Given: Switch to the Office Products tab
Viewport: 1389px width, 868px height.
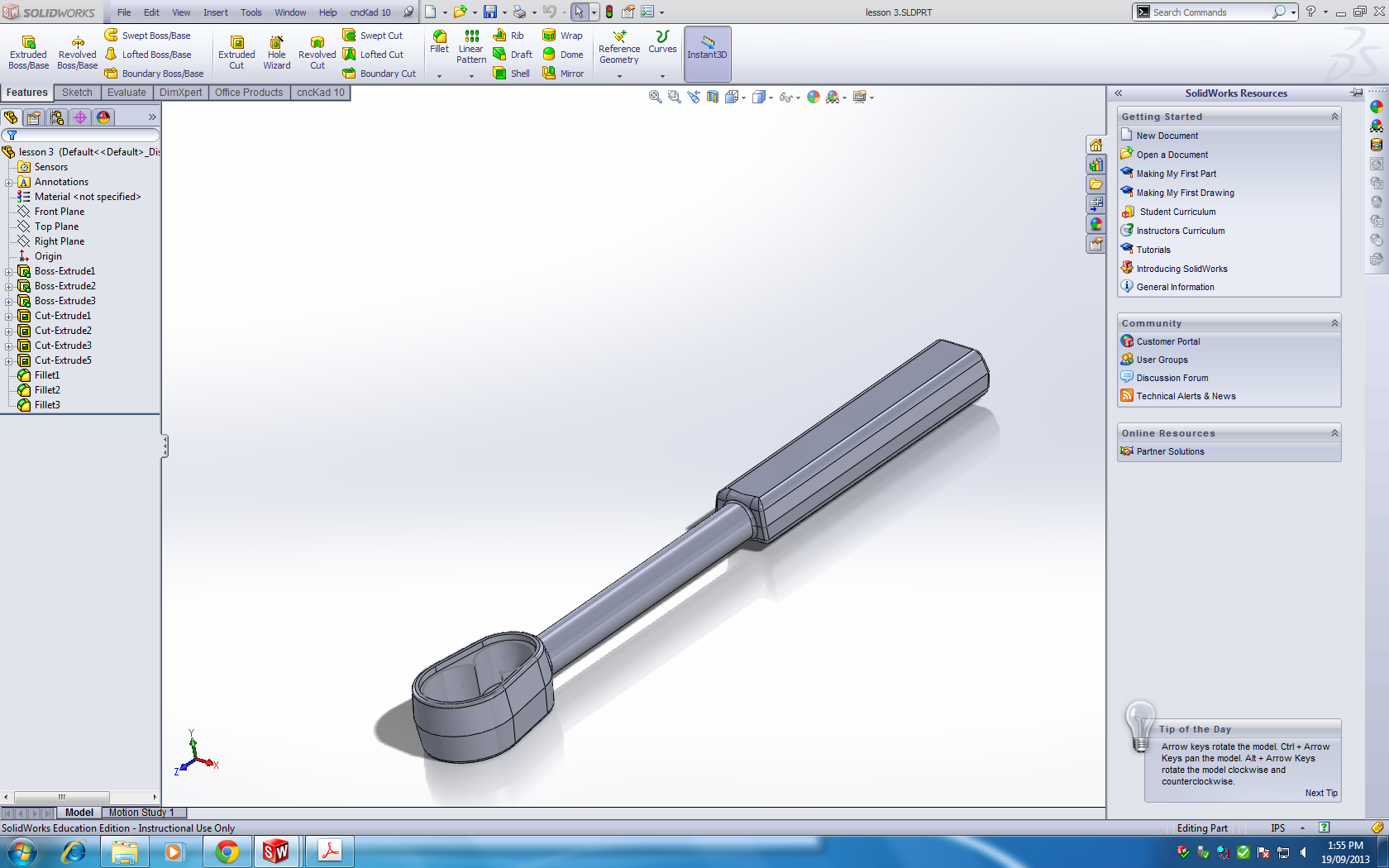Looking at the screenshot, I should 249,93.
